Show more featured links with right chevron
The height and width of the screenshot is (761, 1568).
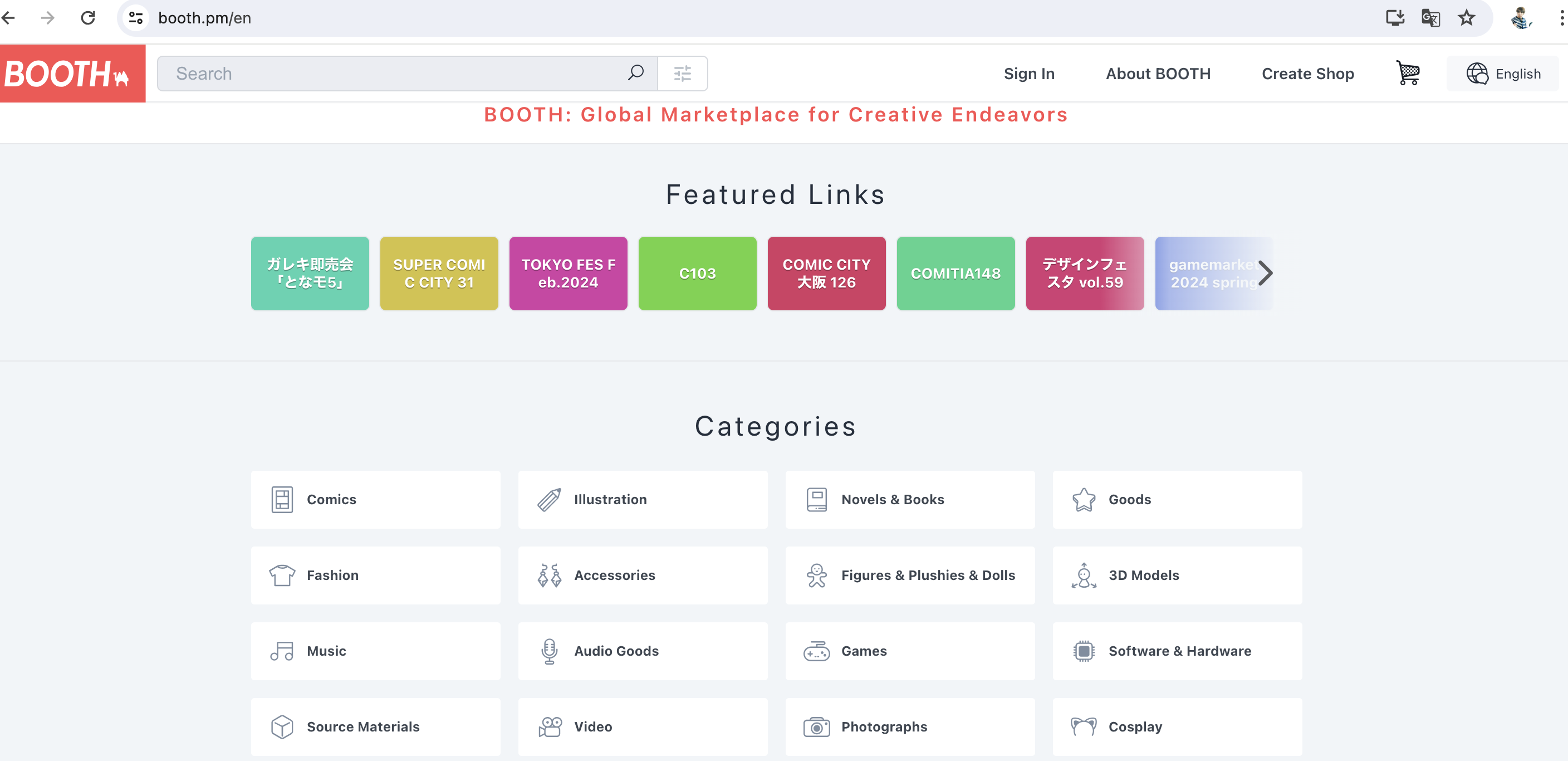tap(1265, 274)
